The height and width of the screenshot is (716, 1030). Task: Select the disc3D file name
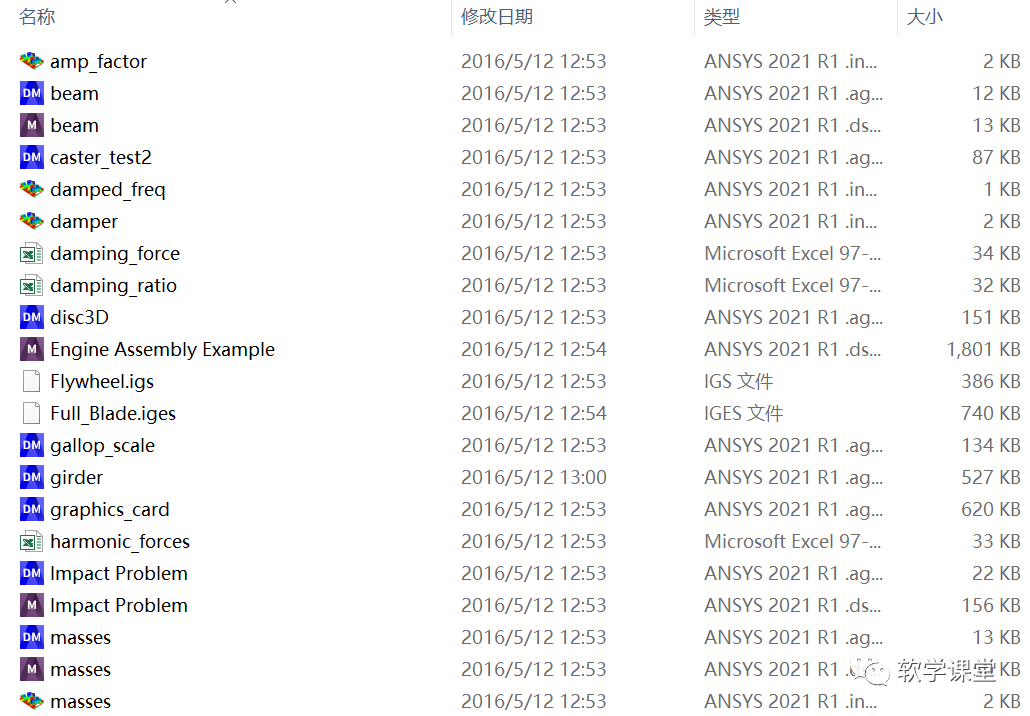[79, 317]
